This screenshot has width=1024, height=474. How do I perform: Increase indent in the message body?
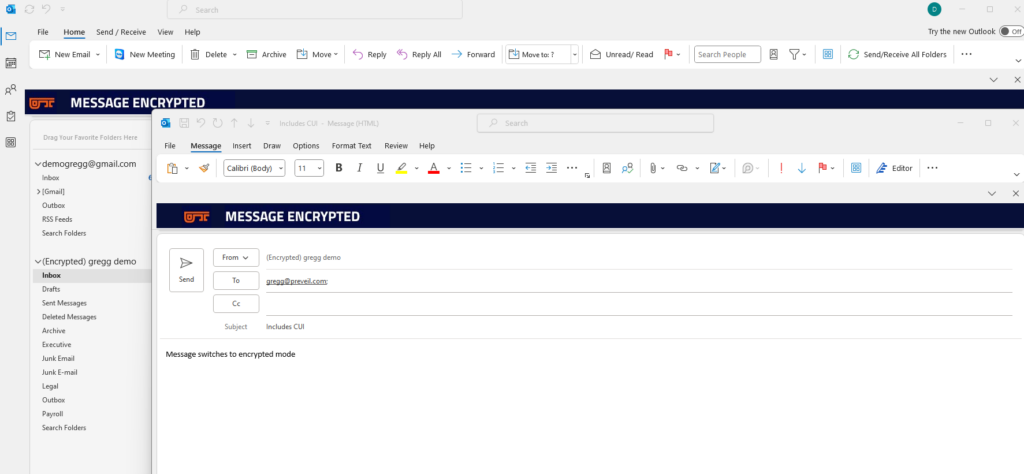[x=551, y=168]
